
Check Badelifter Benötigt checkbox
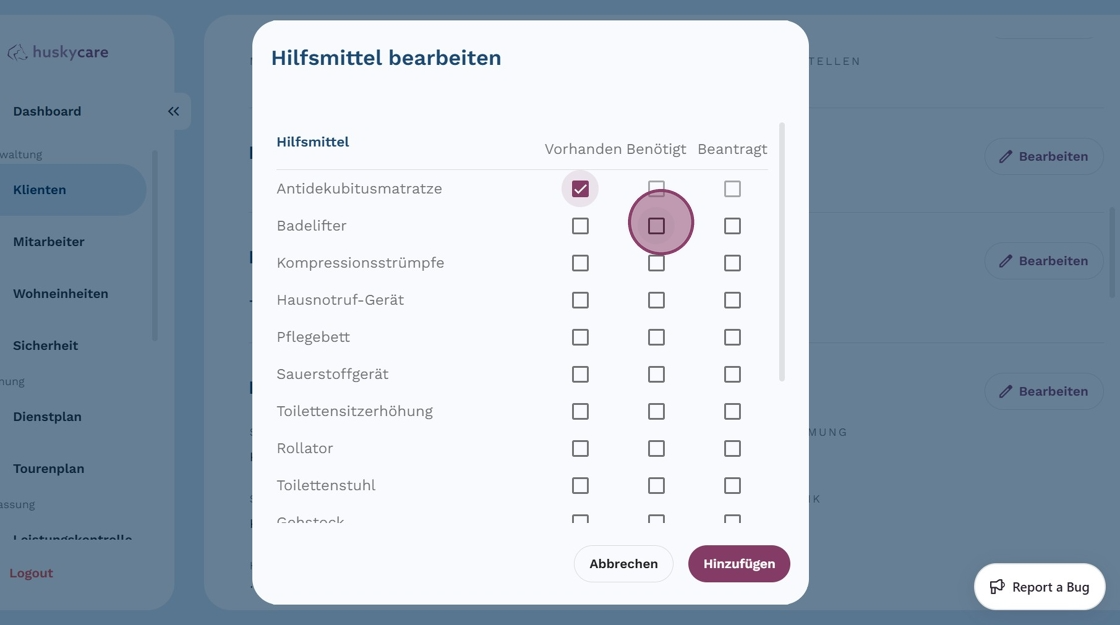(656, 226)
